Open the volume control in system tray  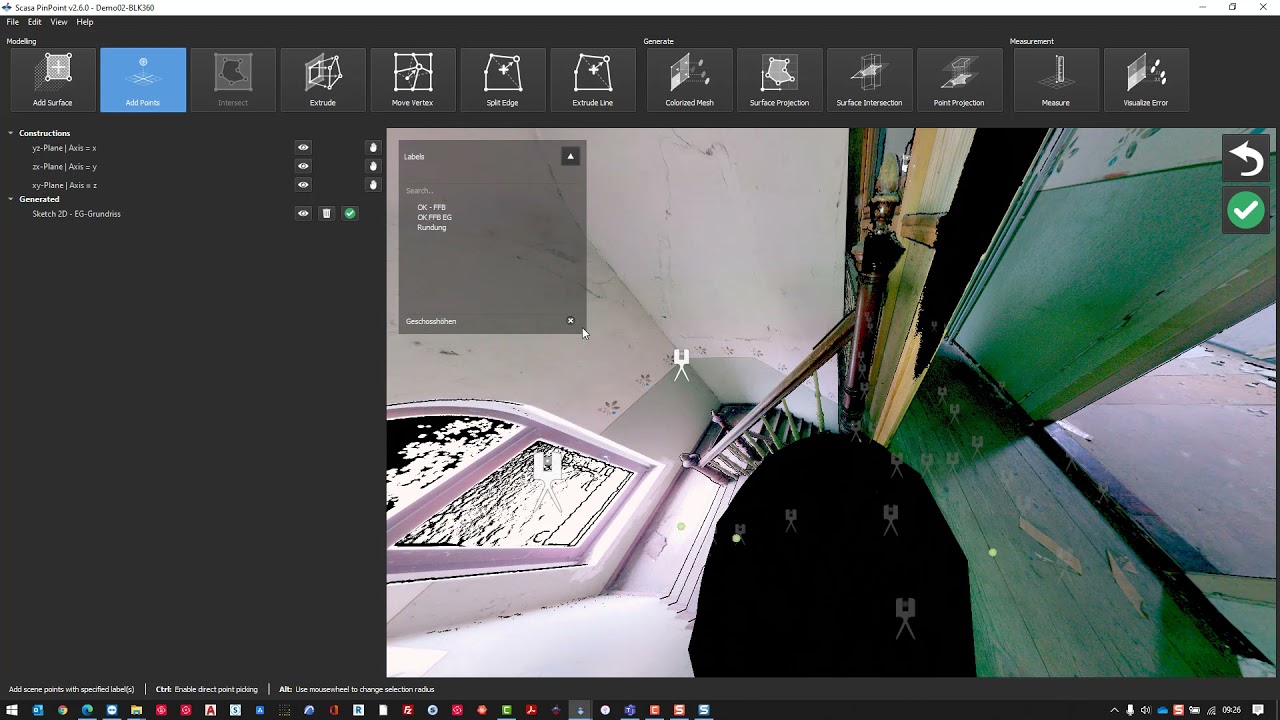(x=1145, y=710)
